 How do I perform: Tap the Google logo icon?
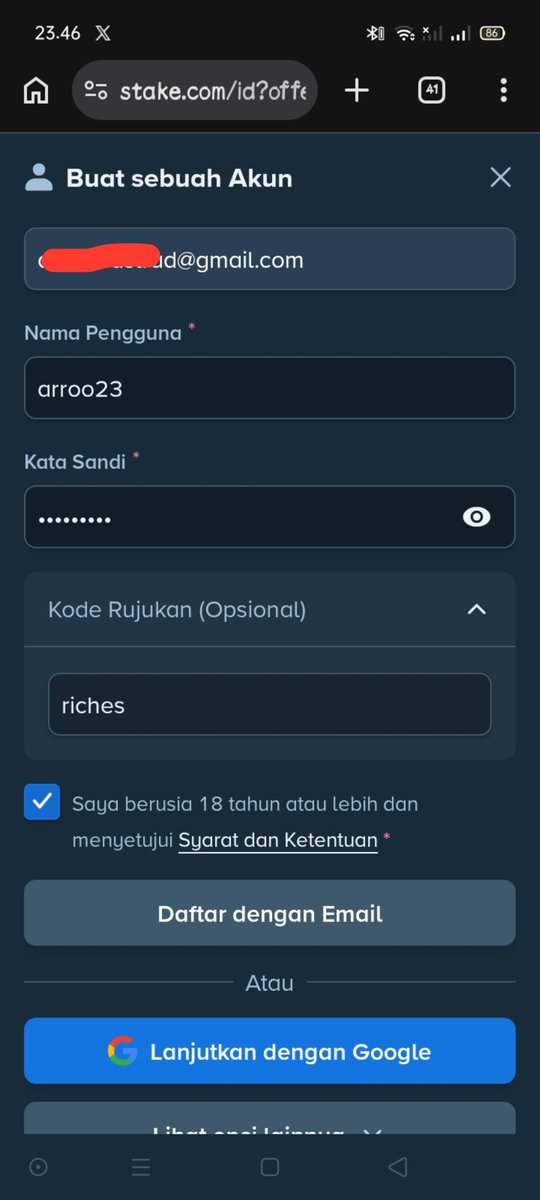point(123,1051)
